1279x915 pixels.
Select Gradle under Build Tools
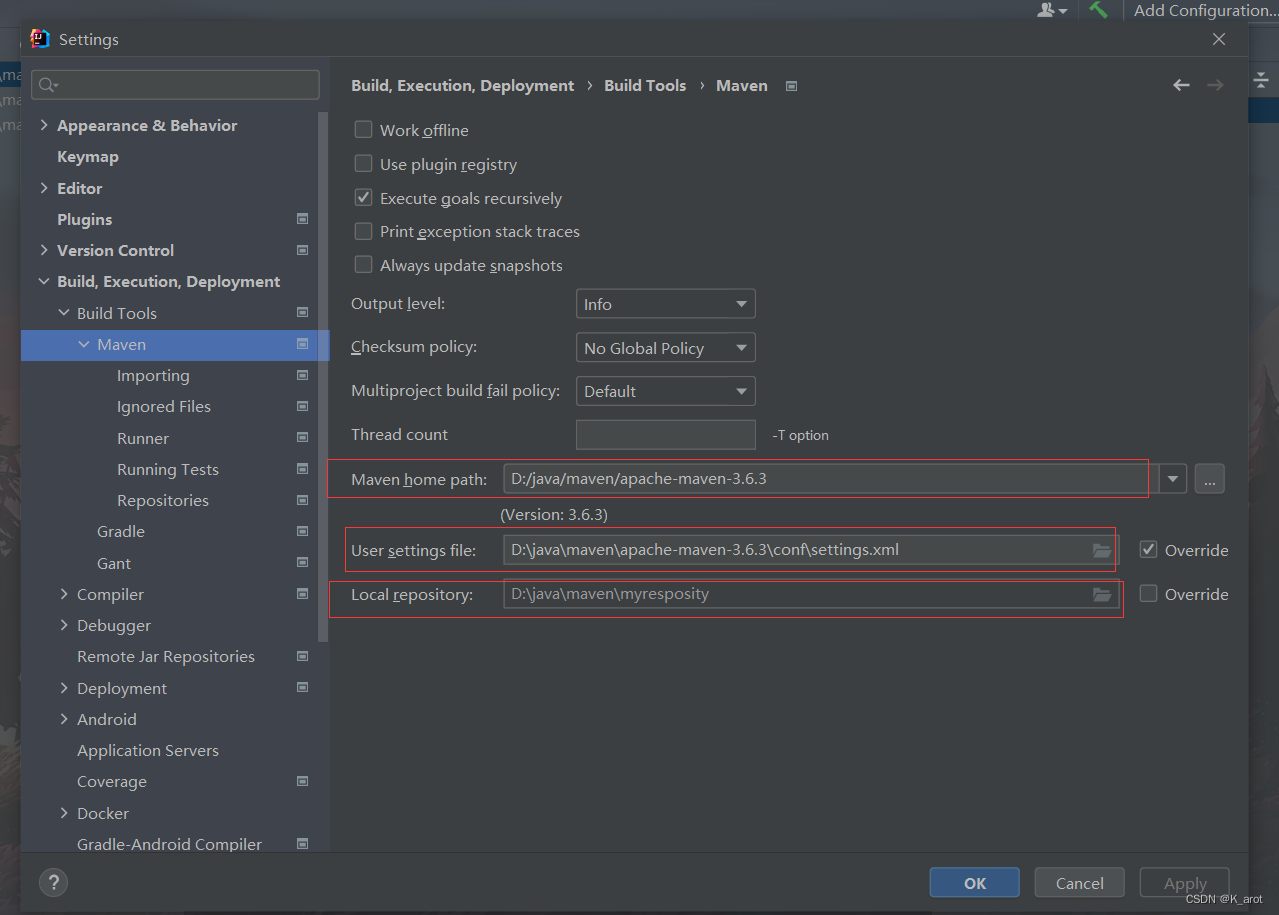(121, 531)
